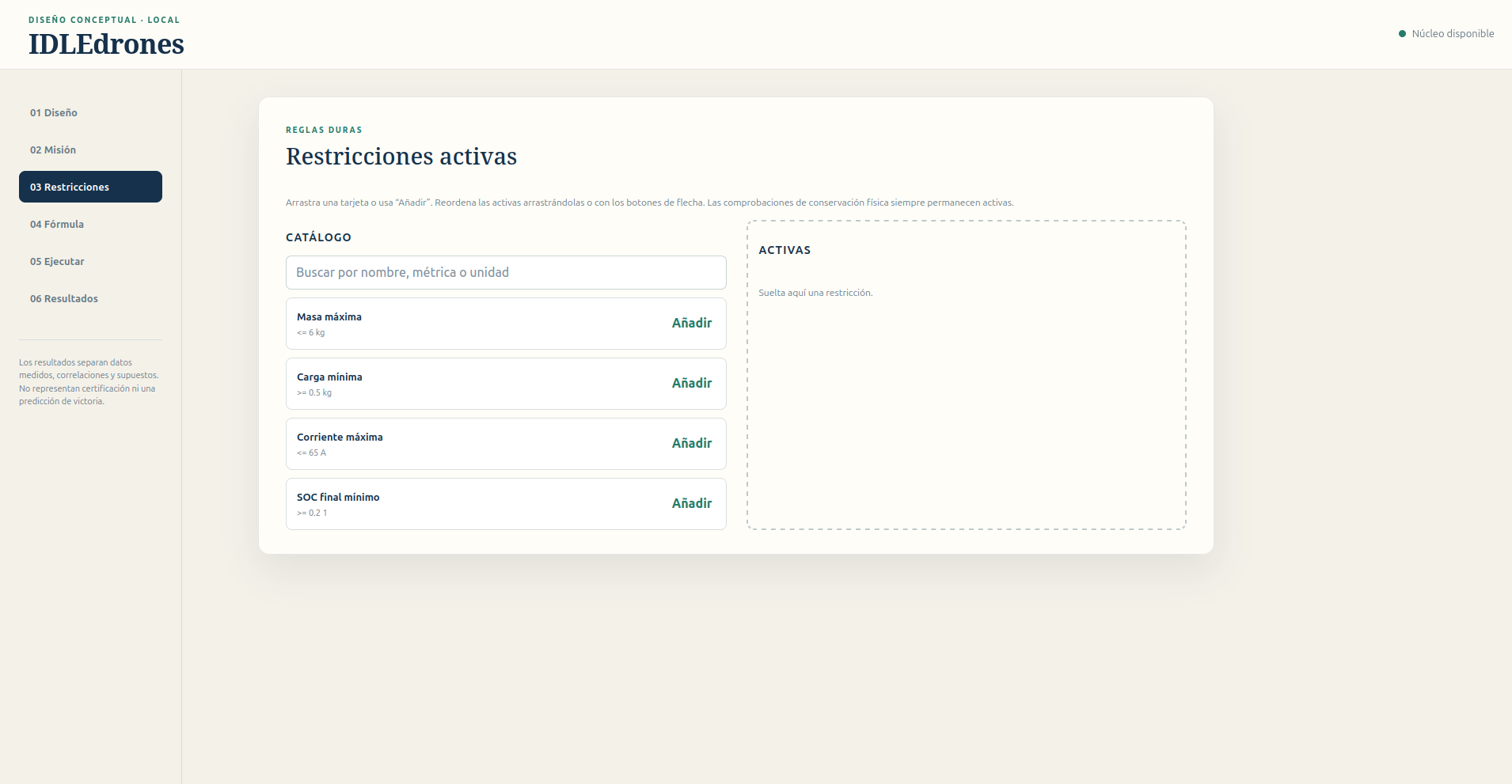Select the Carga mínima card title
Screen dimensions: 1512x784
(x=329, y=377)
